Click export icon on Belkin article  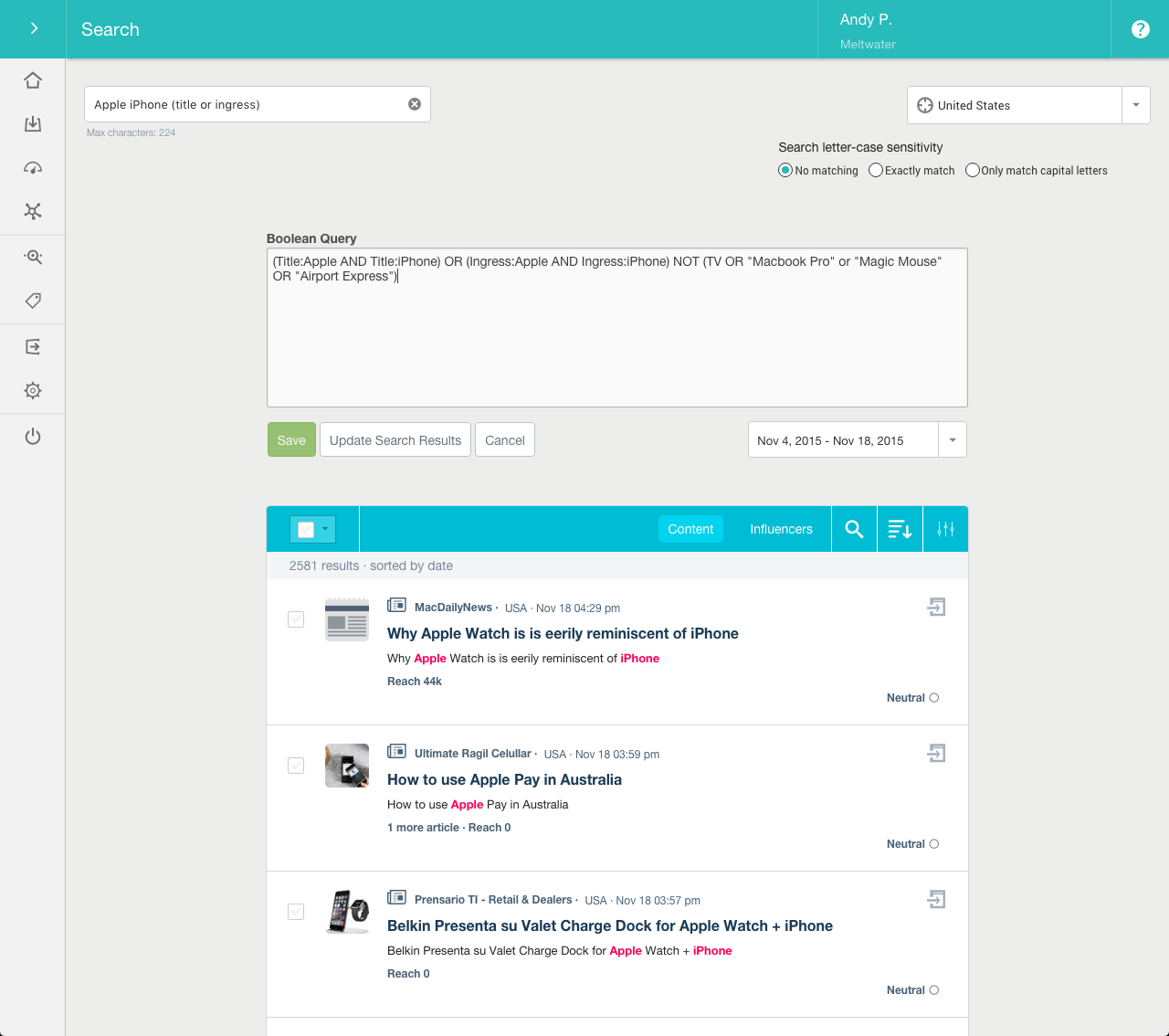click(936, 899)
